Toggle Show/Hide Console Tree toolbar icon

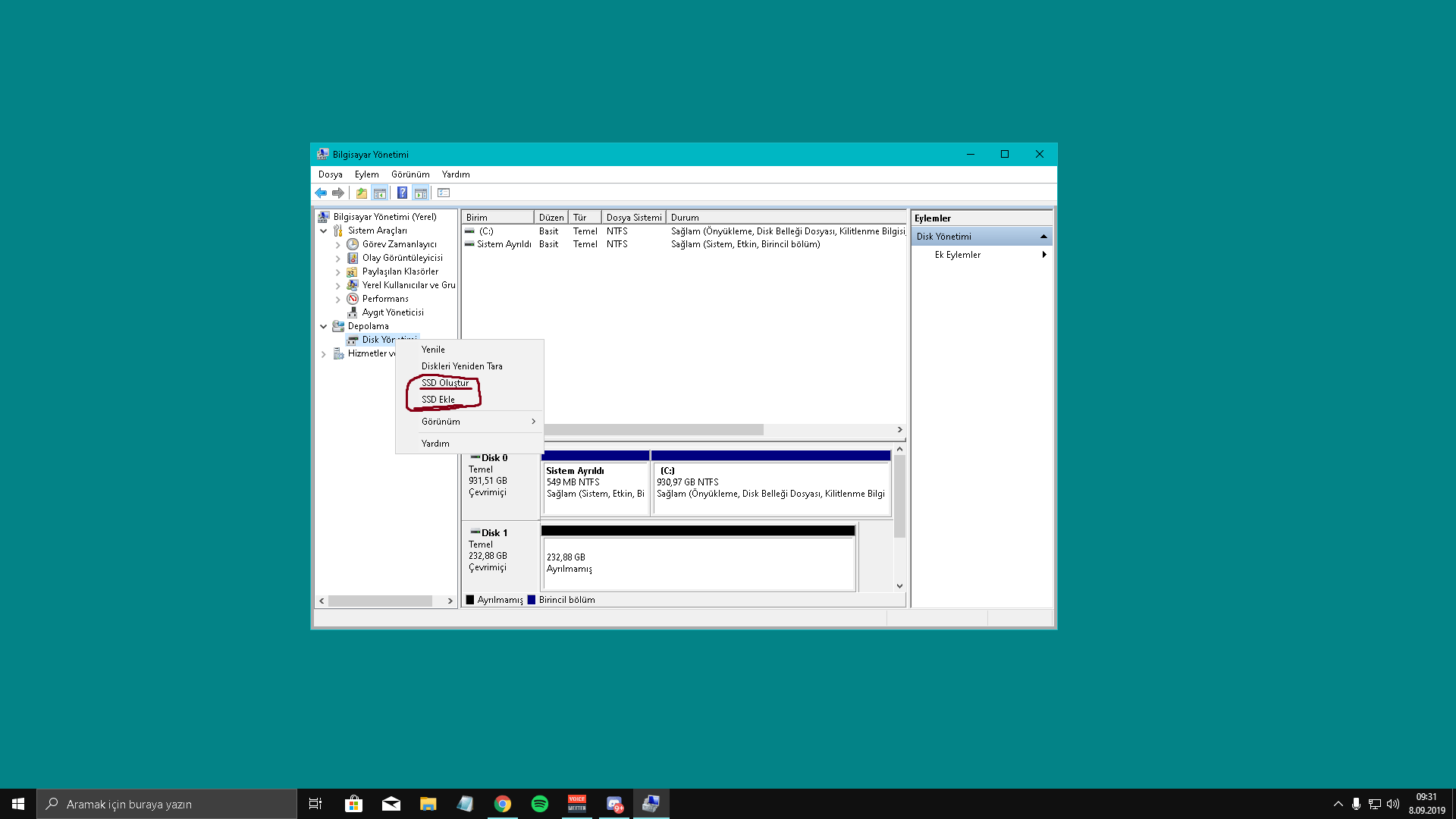(380, 193)
